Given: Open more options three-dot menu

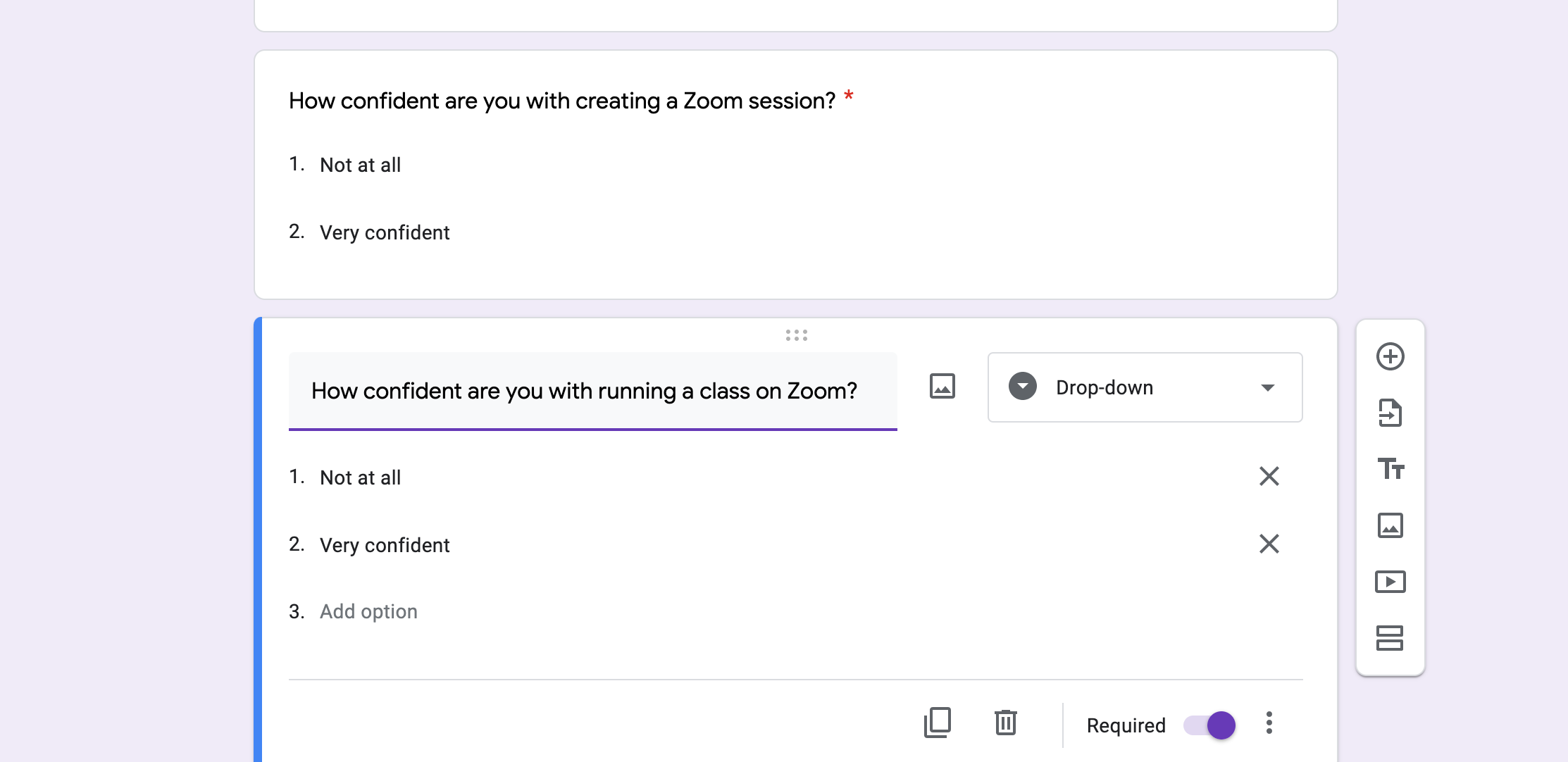Looking at the screenshot, I should [x=1269, y=723].
